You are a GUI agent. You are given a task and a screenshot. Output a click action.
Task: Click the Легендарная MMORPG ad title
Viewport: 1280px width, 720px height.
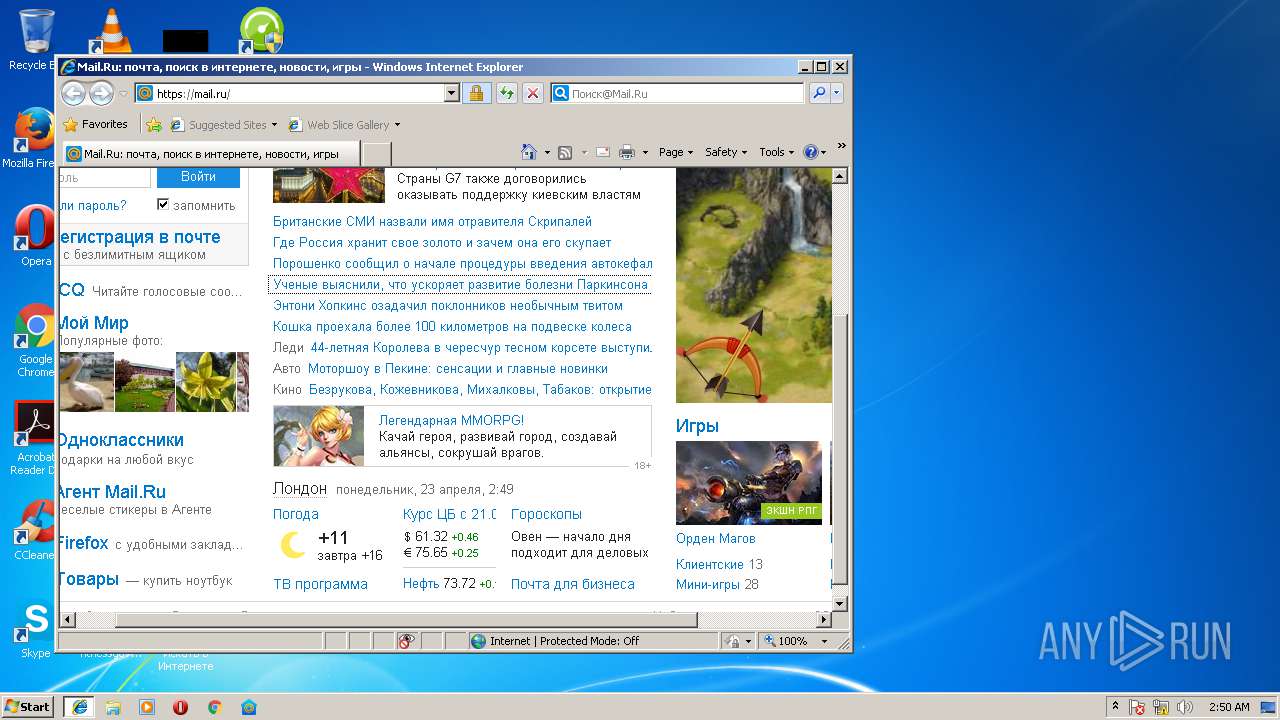[451, 420]
